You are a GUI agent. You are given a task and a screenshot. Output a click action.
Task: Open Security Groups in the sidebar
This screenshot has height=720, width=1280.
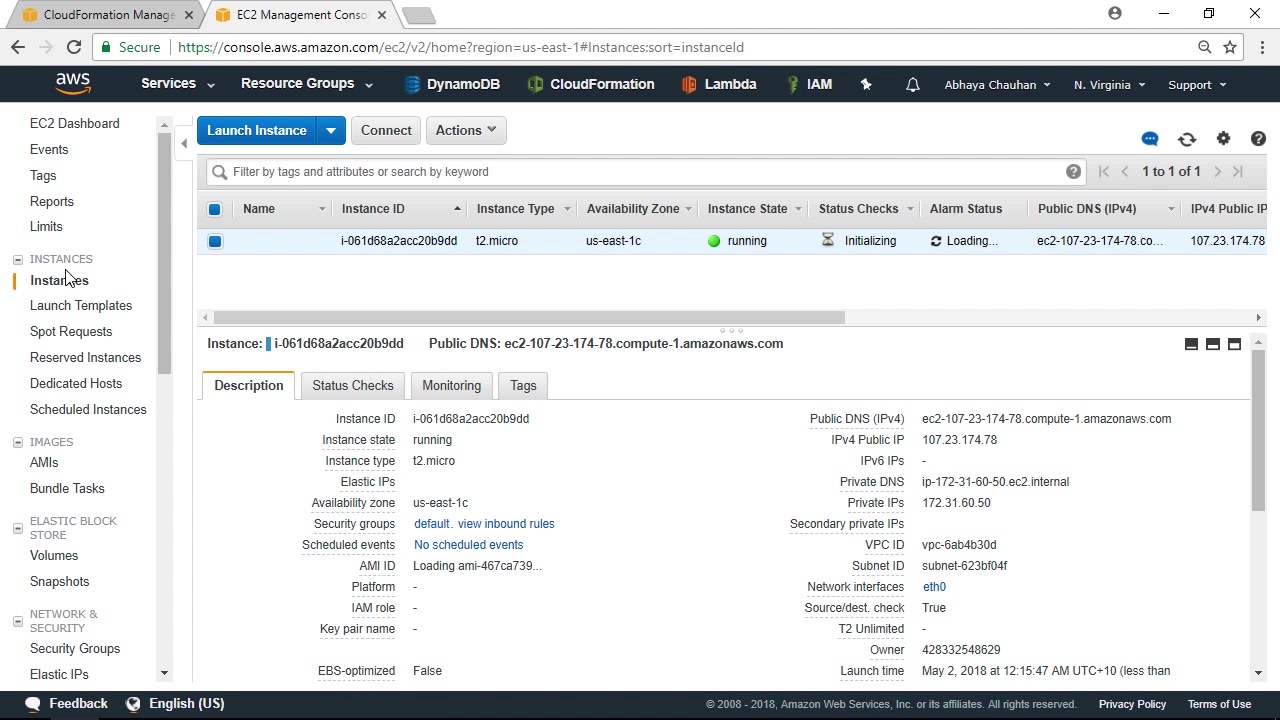coord(75,649)
